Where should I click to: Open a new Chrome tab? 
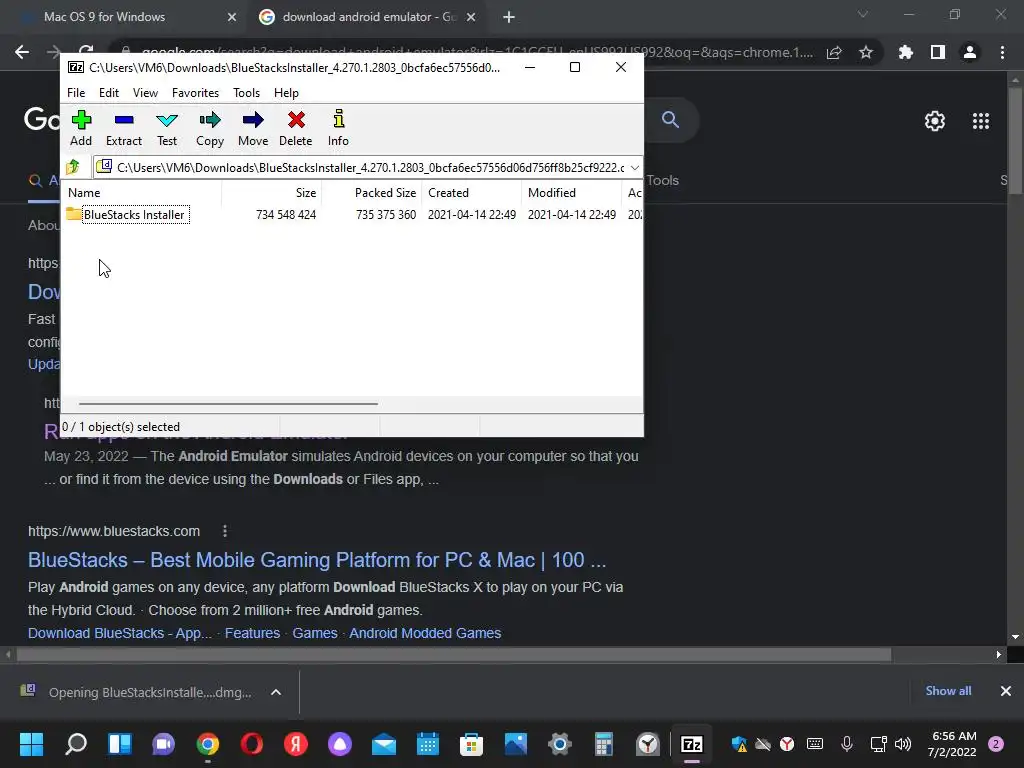[x=509, y=17]
